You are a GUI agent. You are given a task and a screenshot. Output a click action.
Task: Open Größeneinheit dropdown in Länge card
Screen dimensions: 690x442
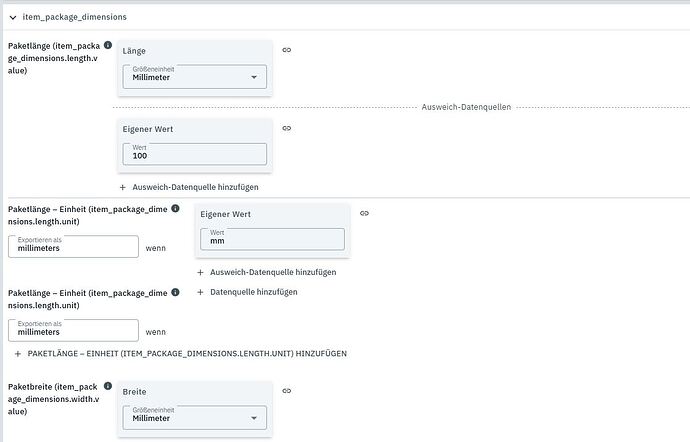point(195,77)
